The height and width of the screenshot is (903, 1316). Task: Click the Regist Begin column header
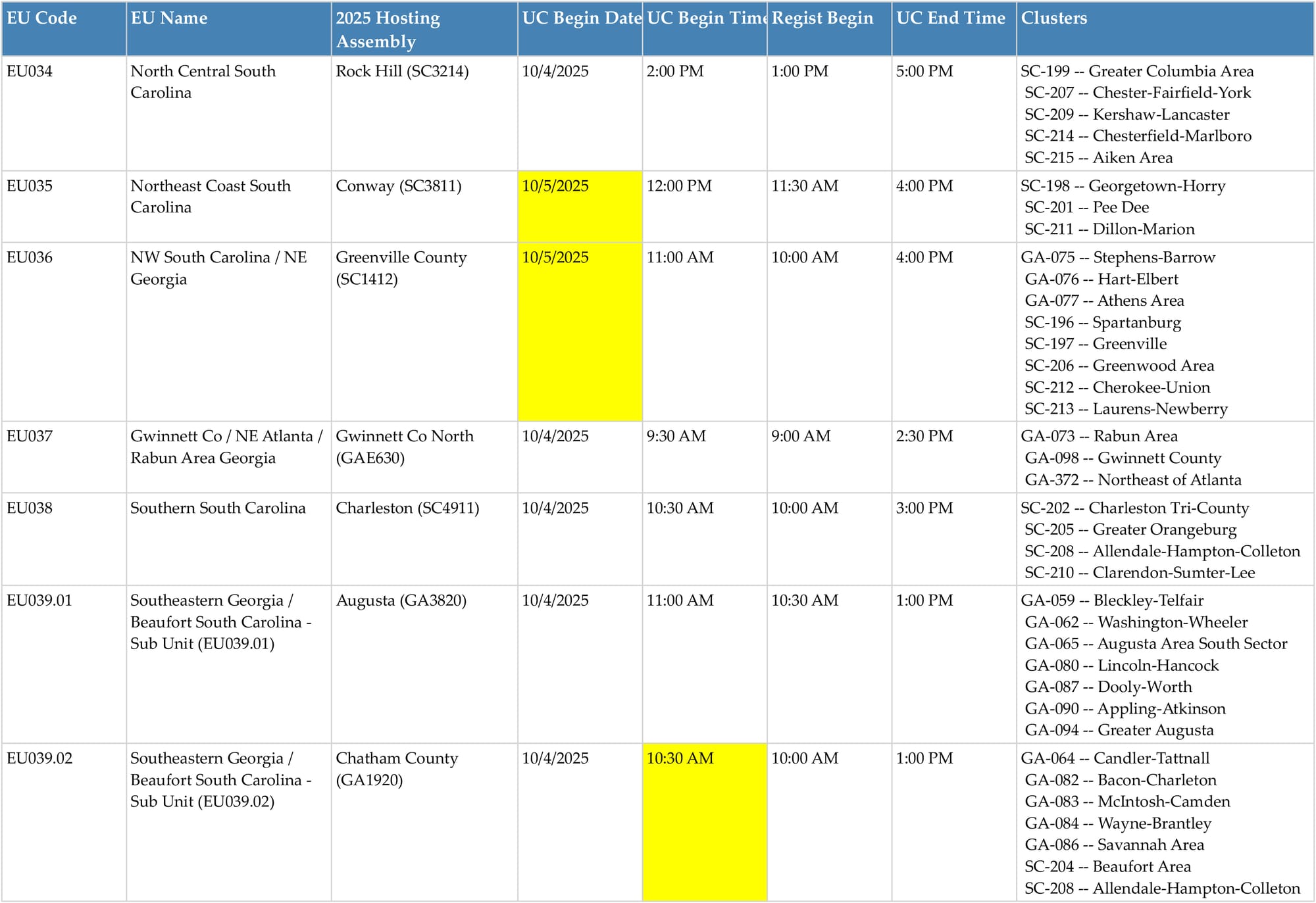click(822, 18)
